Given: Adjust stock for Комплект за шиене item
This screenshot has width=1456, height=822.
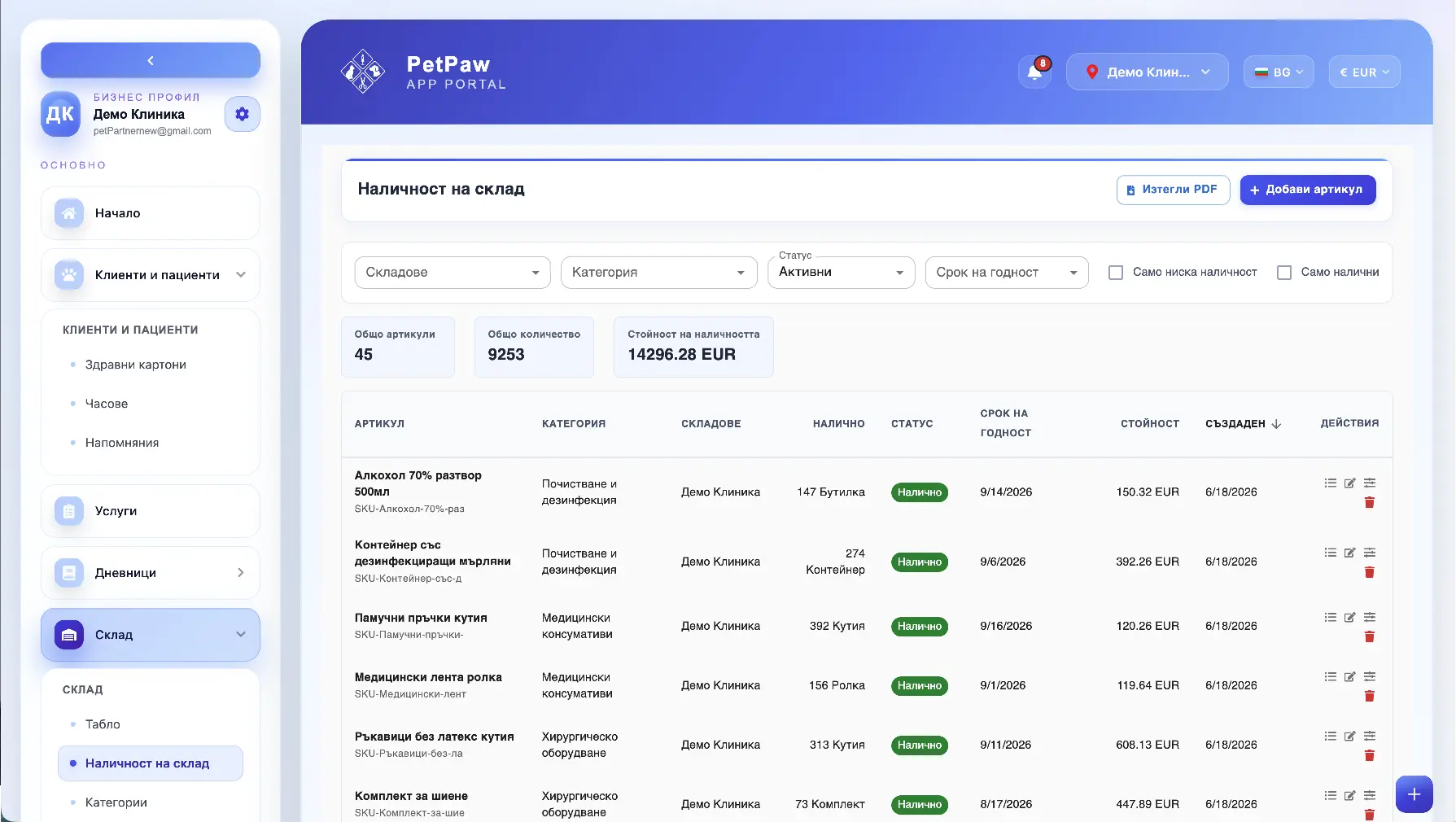Looking at the screenshot, I should [1370, 795].
